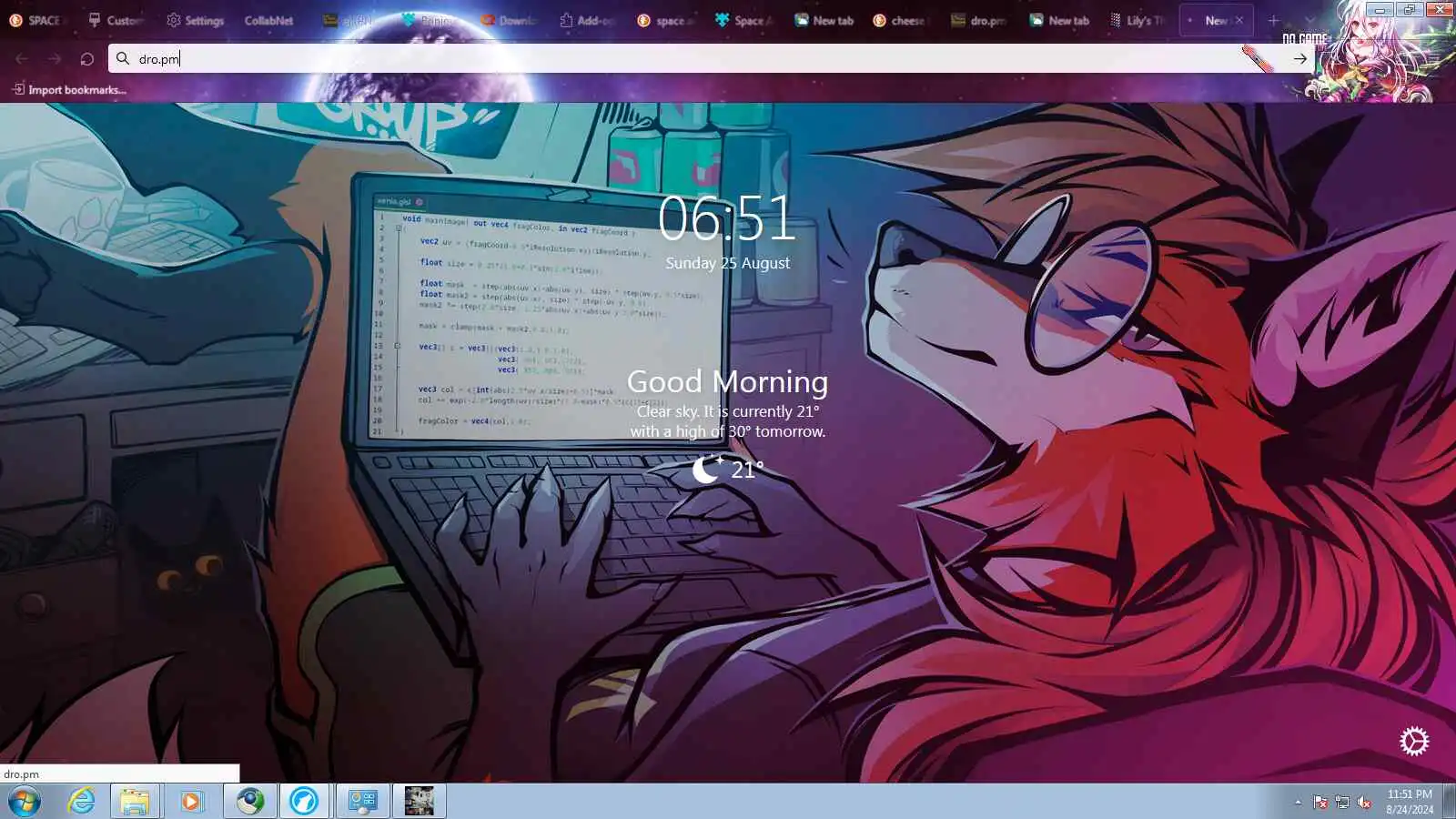Select the dro.pm tab

tap(979, 20)
